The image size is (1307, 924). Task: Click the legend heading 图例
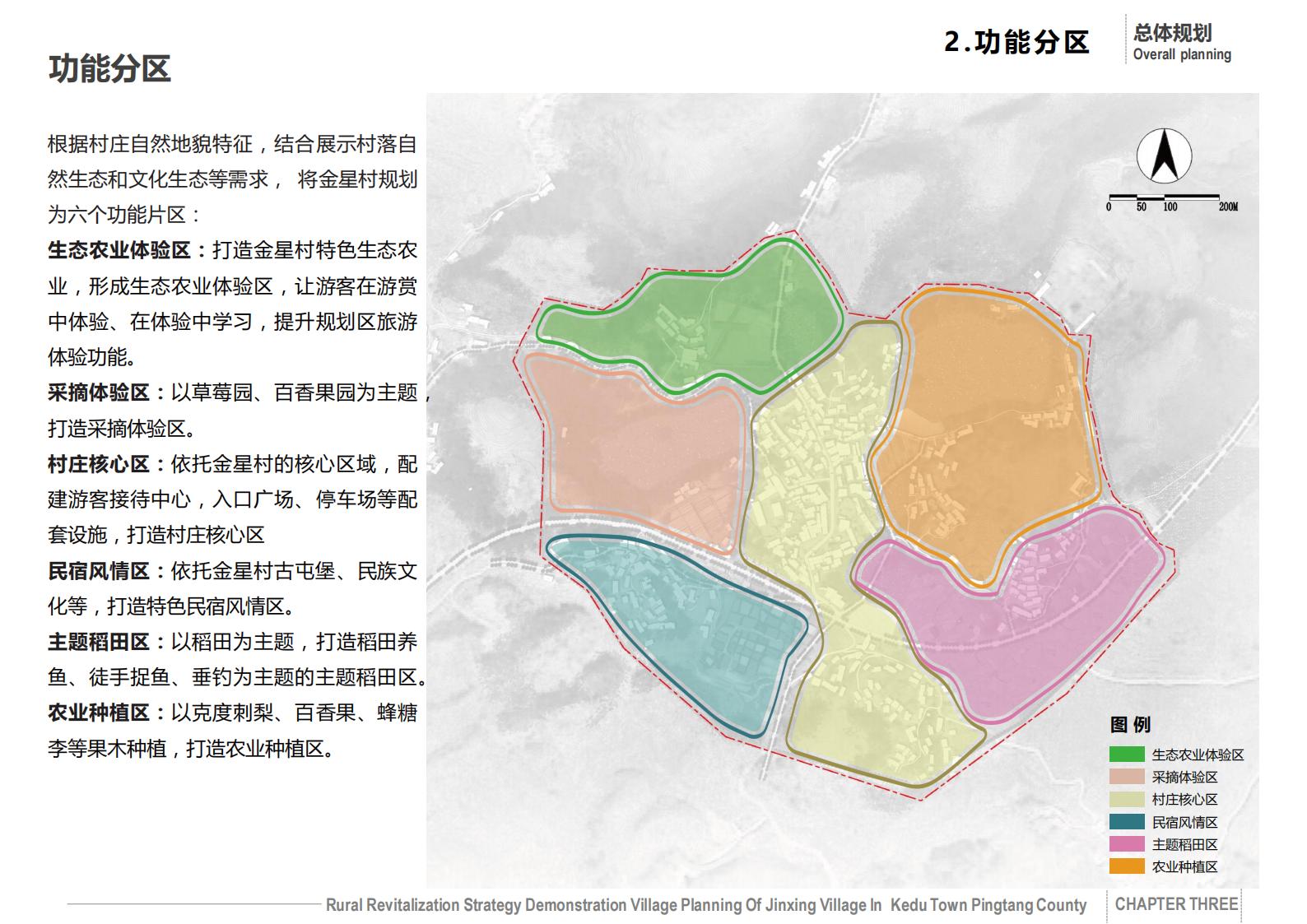pos(1130,725)
